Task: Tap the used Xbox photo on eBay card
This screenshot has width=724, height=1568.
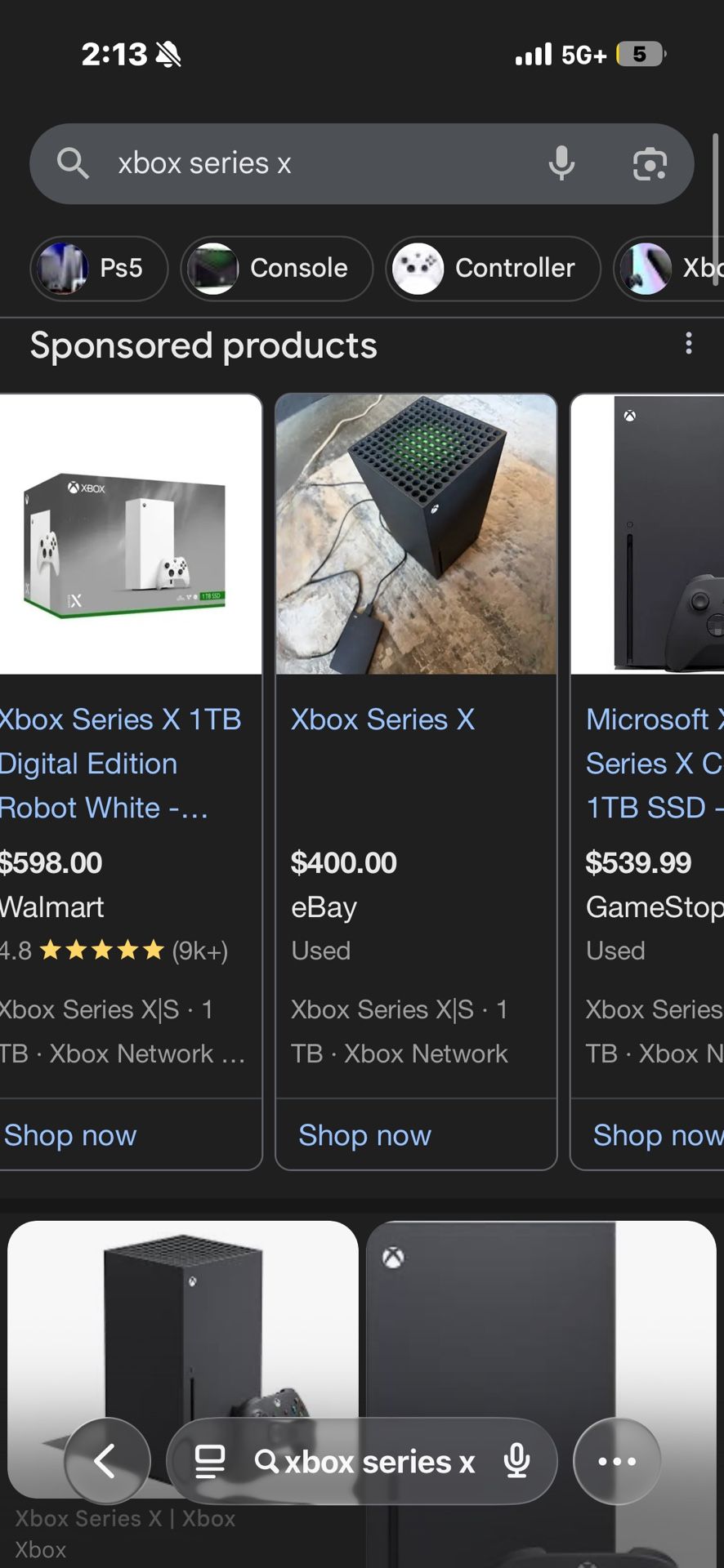Action: pyautogui.click(x=416, y=534)
